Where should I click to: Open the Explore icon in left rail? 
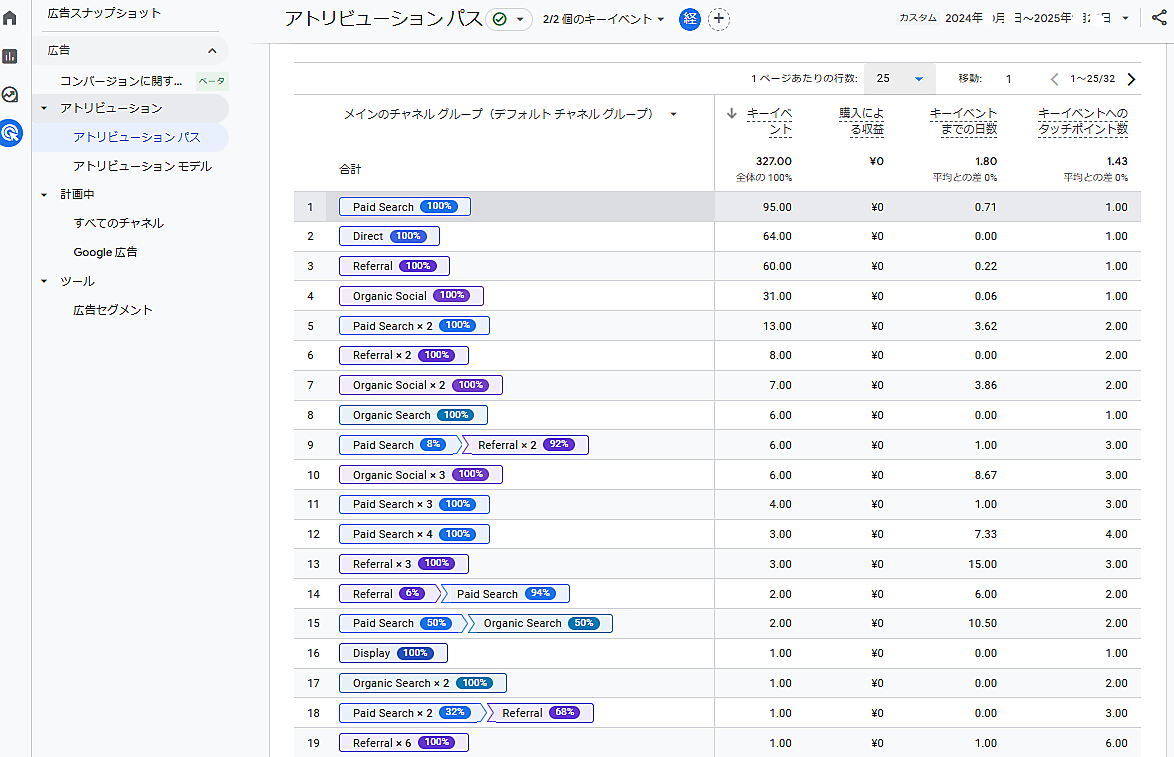[10, 95]
